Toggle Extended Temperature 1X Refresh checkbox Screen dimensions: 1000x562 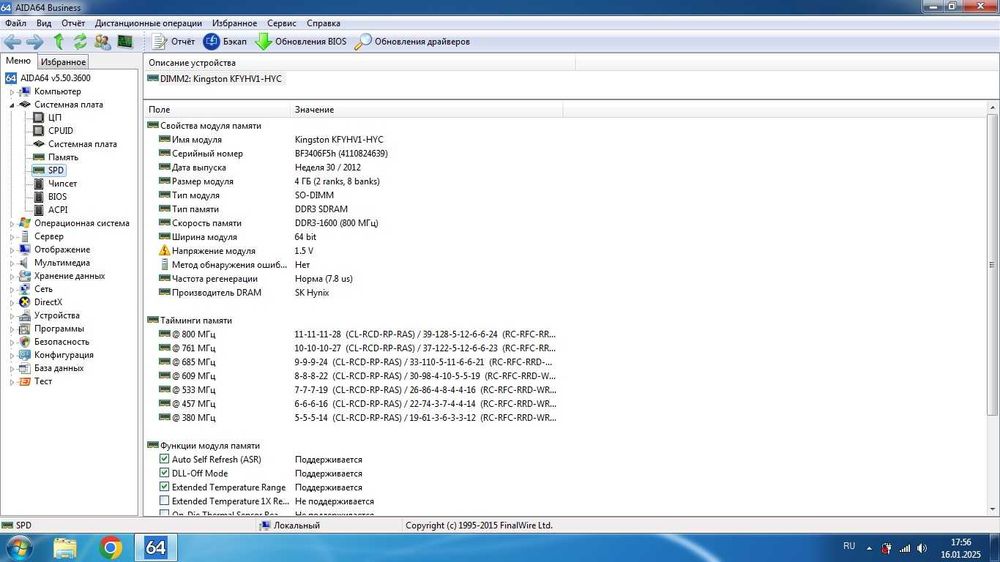pyautogui.click(x=164, y=501)
